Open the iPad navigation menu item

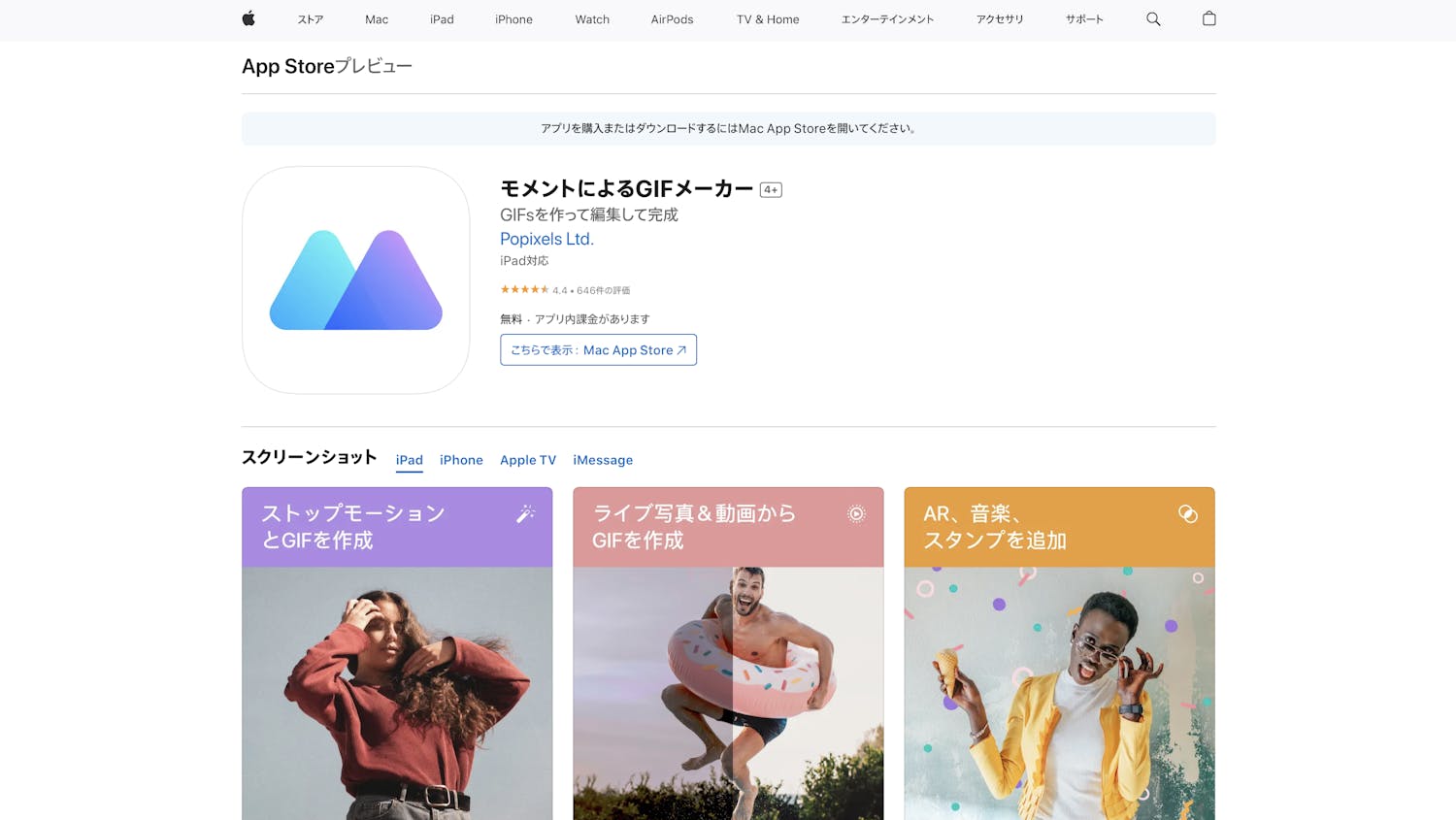pos(442,19)
